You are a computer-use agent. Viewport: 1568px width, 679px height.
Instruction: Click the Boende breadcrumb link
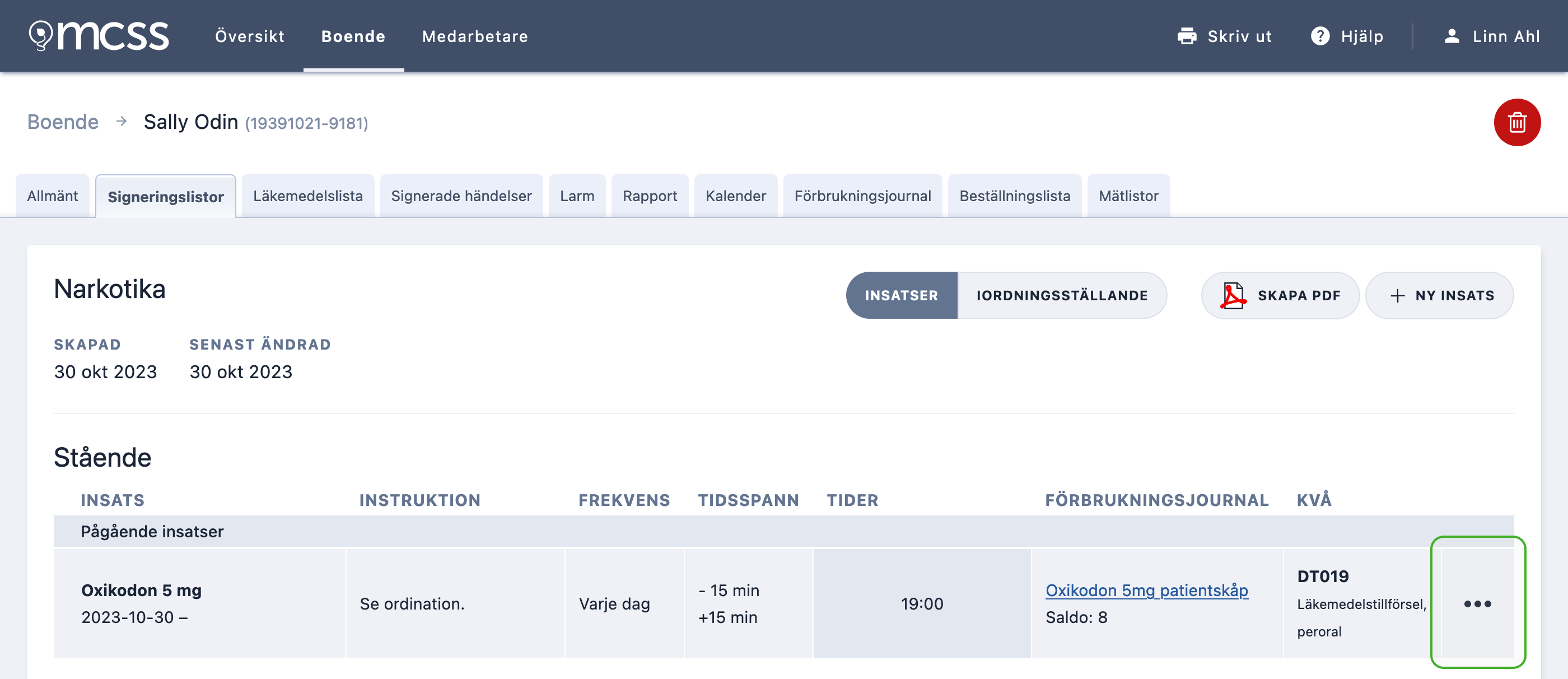click(x=63, y=122)
